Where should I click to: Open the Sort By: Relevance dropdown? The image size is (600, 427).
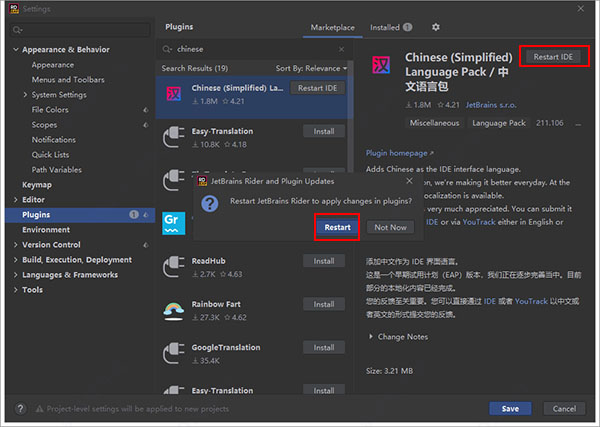pos(311,68)
